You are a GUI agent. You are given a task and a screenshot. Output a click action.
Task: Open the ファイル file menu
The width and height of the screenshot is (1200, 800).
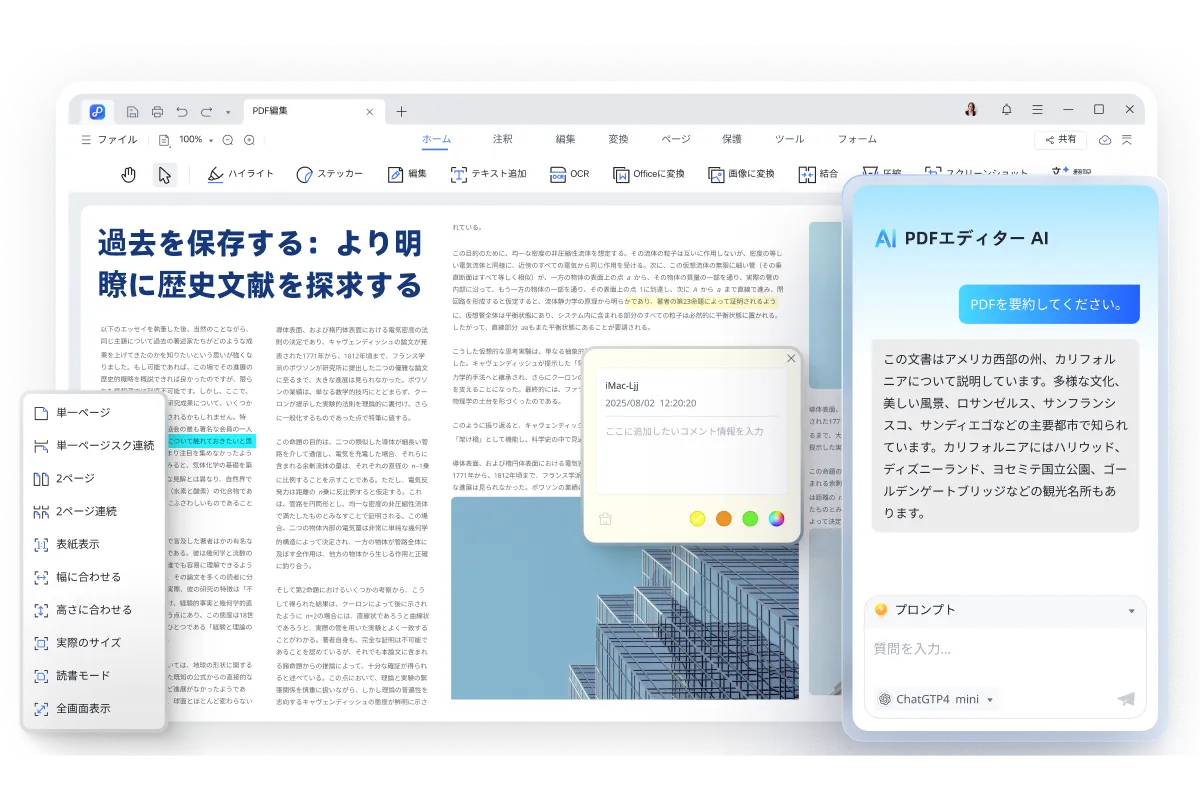[x=109, y=139]
